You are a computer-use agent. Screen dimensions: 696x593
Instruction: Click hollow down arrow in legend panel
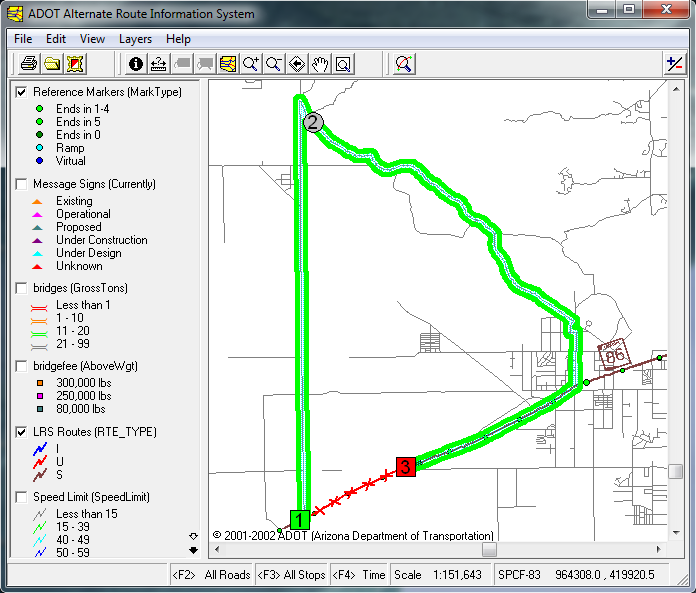click(193, 536)
